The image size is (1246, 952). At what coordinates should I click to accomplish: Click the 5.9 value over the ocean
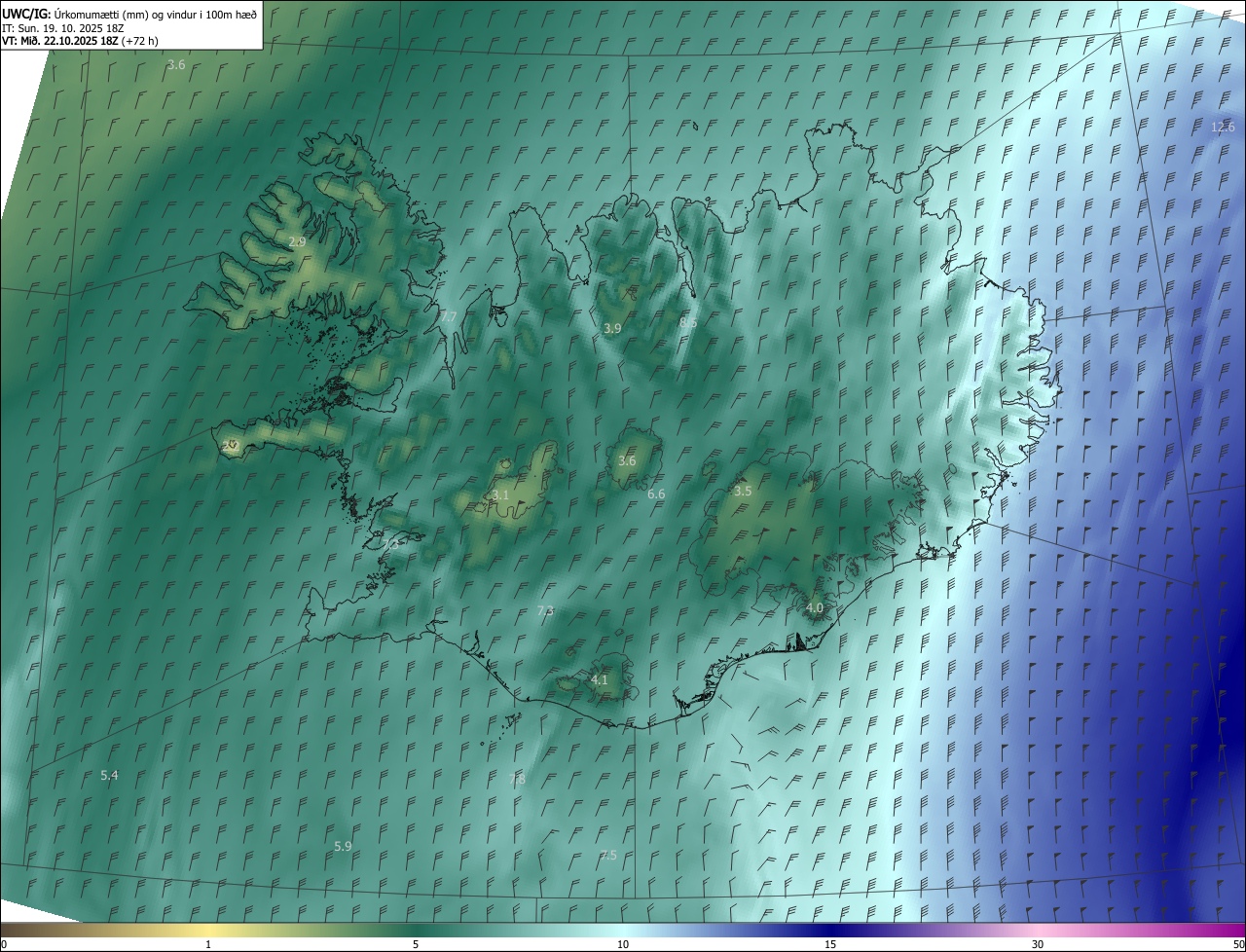[x=343, y=847]
